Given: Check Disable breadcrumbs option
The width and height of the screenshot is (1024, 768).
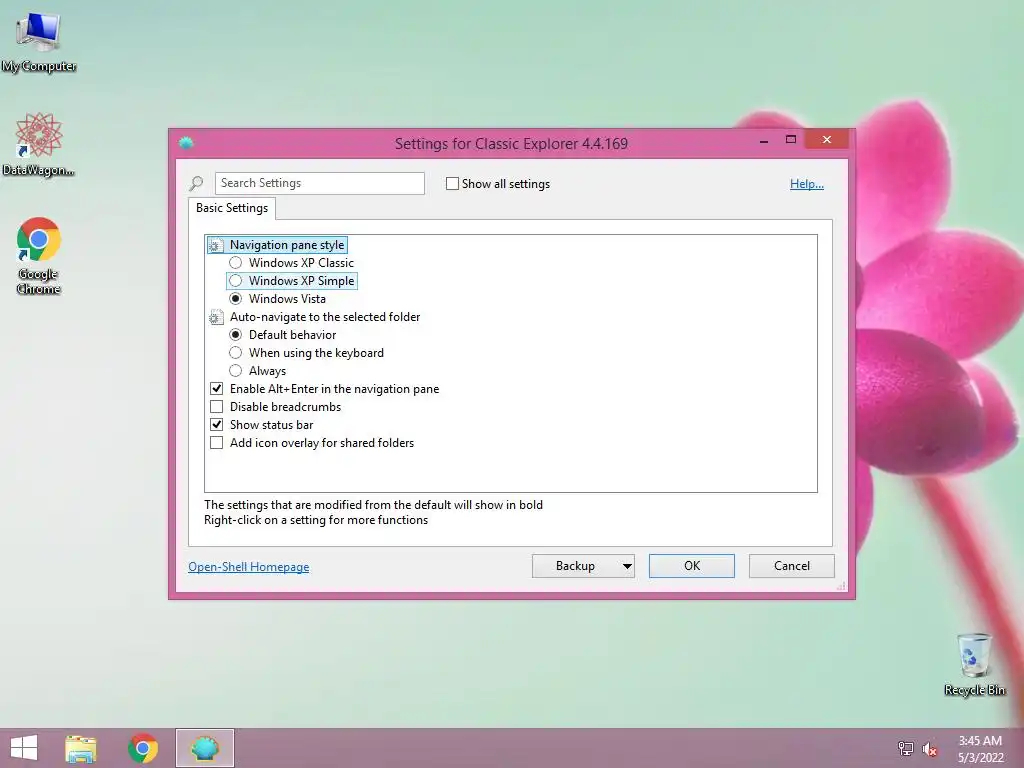Looking at the screenshot, I should pyautogui.click(x=217, y=407).
